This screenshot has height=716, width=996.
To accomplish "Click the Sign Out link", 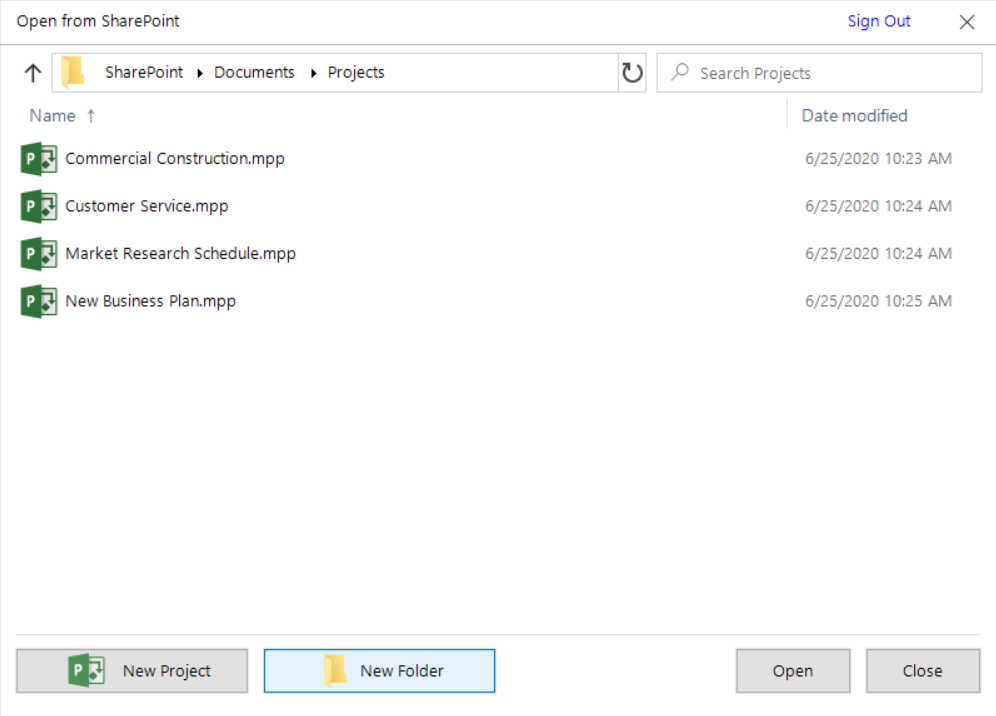I will coord(878,21).
